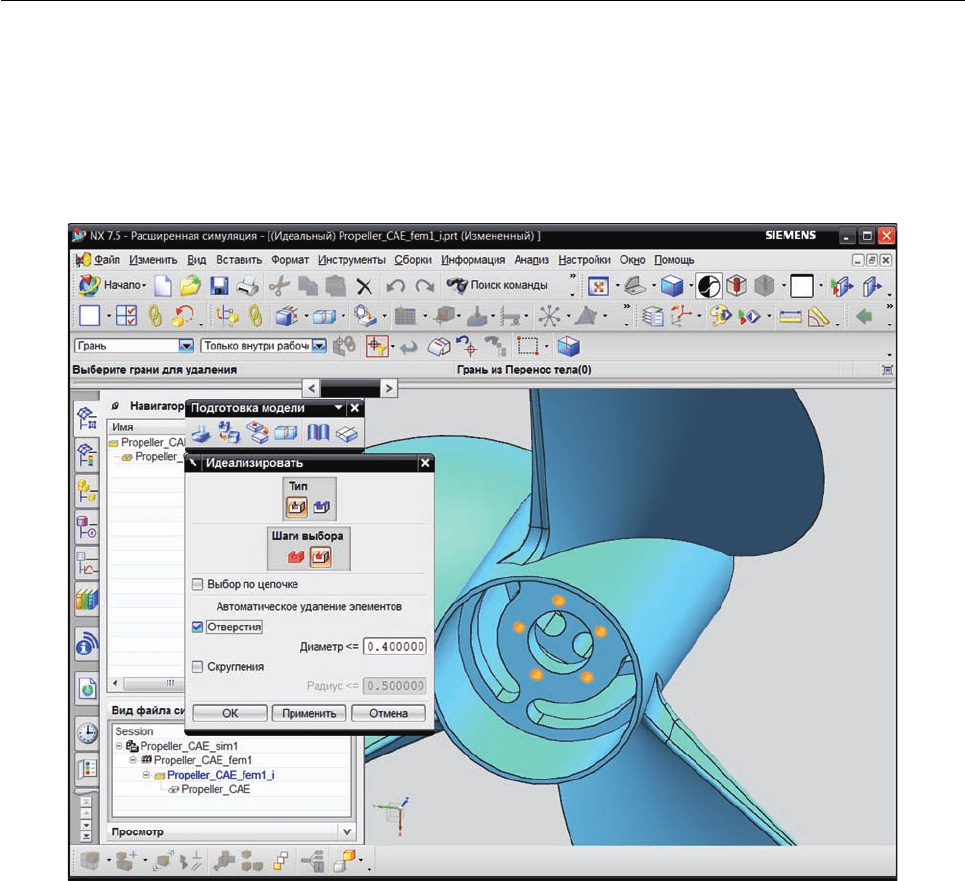Collapse the Propeller_CAE_sim1 tree node
Viewport: 965px width, 881px height.
(x=119, y=746)
